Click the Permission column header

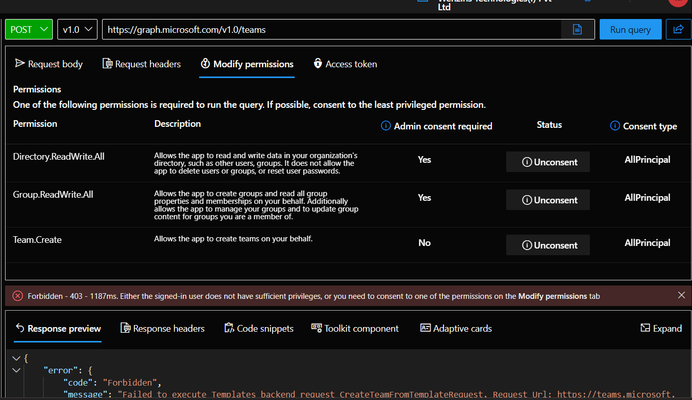coord(35,124)
